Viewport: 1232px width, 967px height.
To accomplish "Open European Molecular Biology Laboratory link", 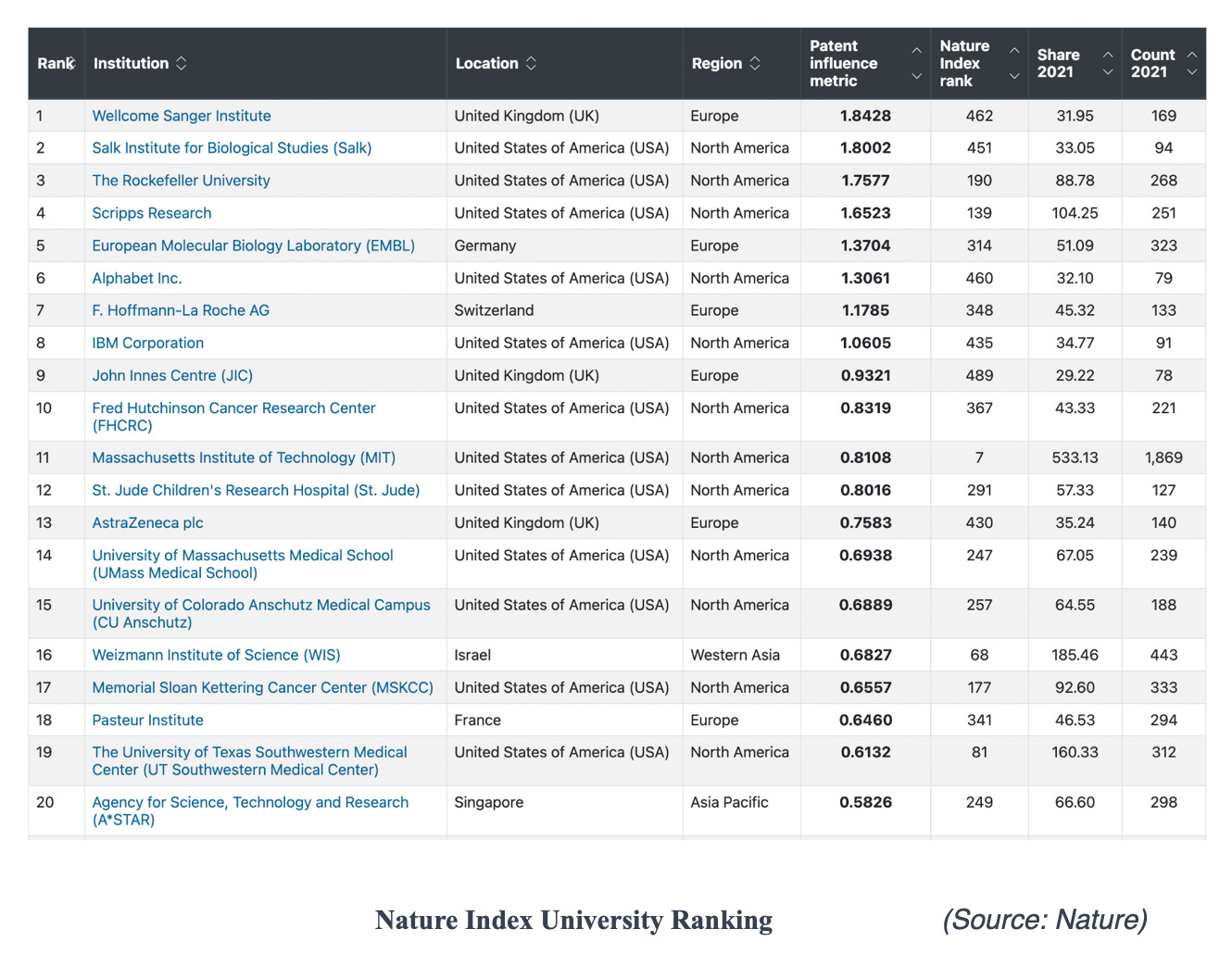I will click(x=254, y=245).
